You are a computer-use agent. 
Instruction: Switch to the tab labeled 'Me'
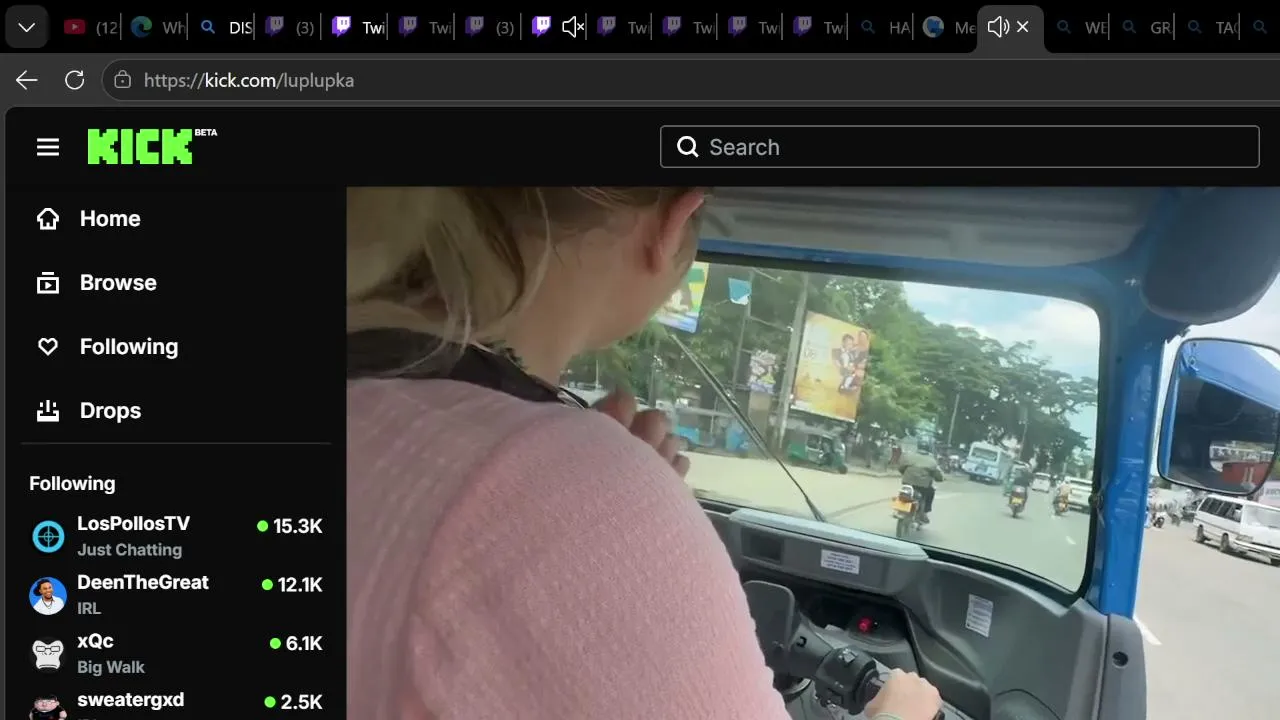coord(949,27)
